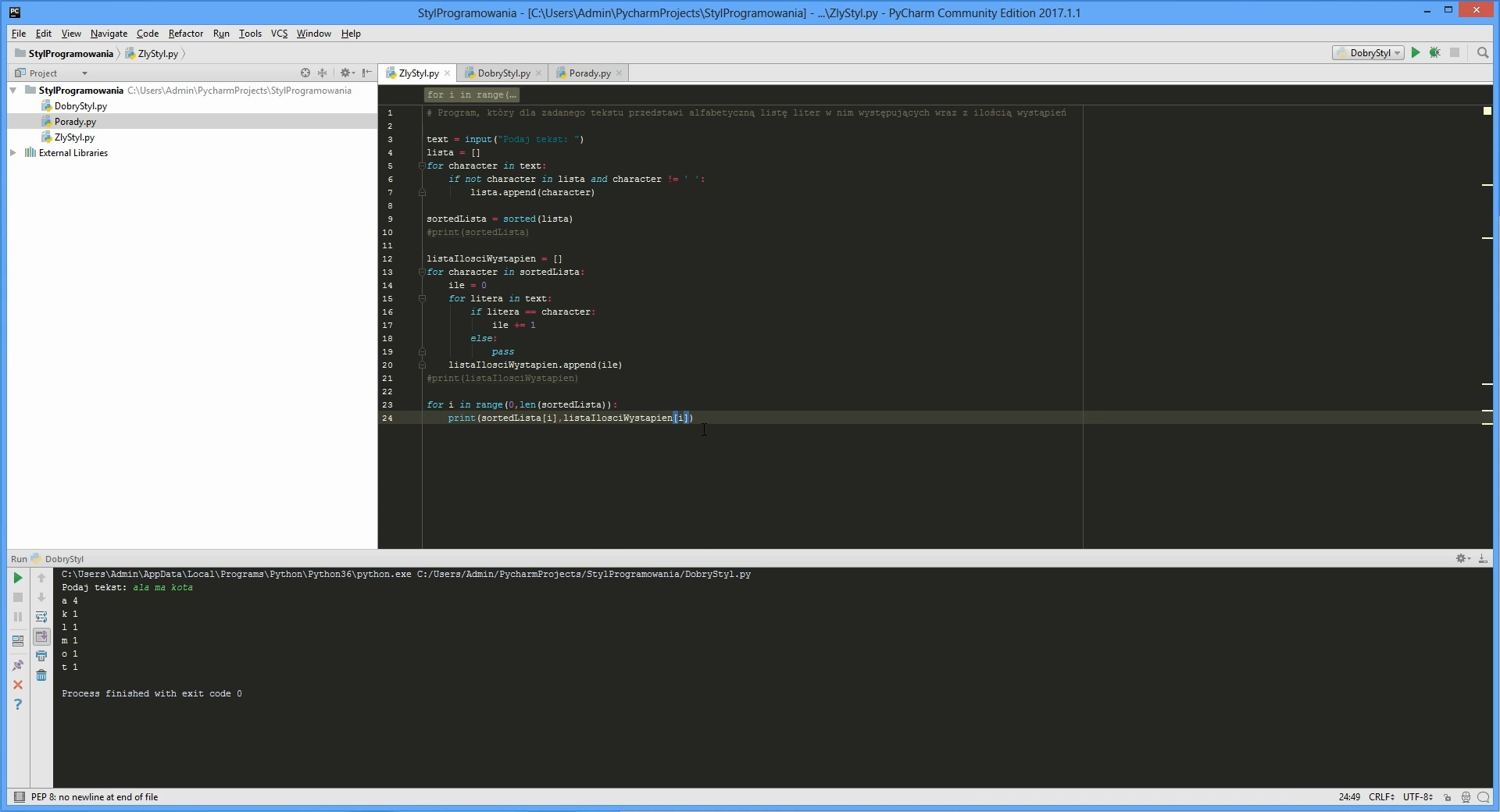This screenshot has height=812, width=1500.
Task: Toggle soft-wrap in the console output
Action: (41, 617)
